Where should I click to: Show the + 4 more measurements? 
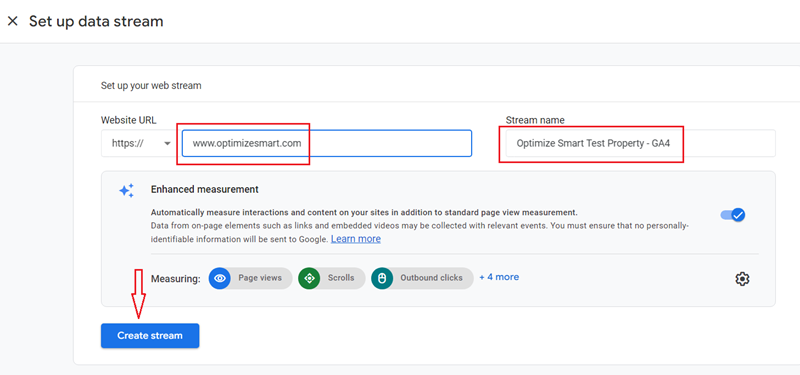[x=499, y=277]
